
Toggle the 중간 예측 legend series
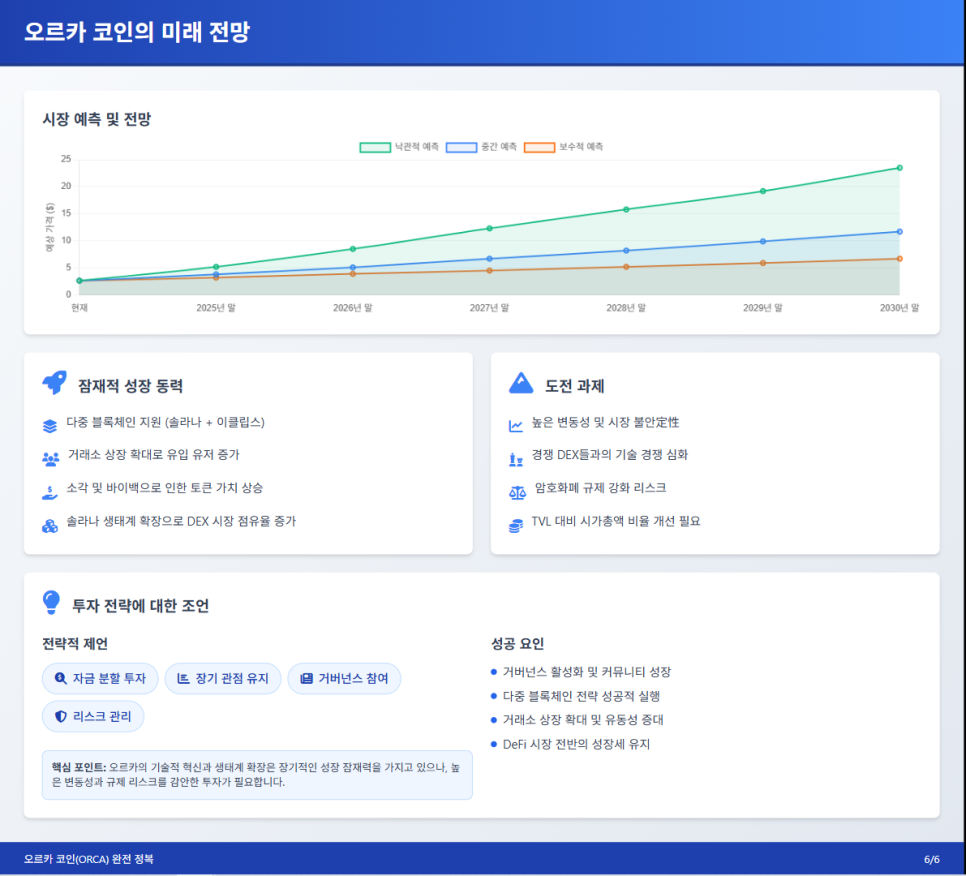pyautogui.click(x=481, y=147)
